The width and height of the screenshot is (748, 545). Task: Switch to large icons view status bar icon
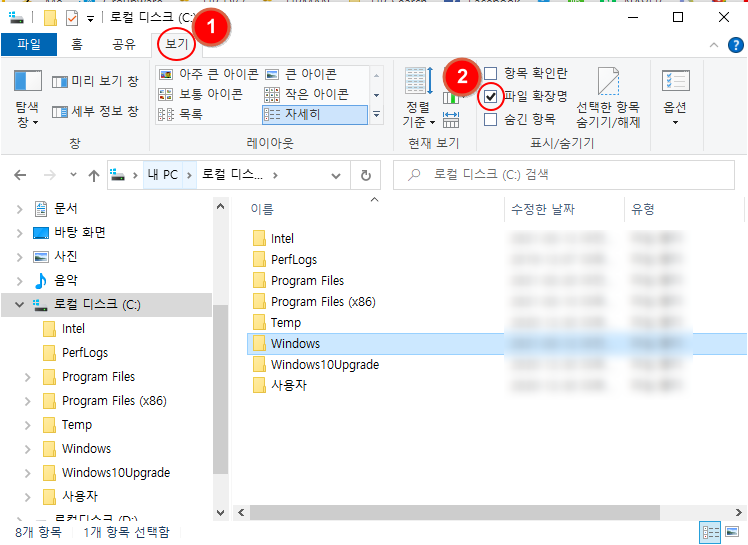[x=732, y=532]
